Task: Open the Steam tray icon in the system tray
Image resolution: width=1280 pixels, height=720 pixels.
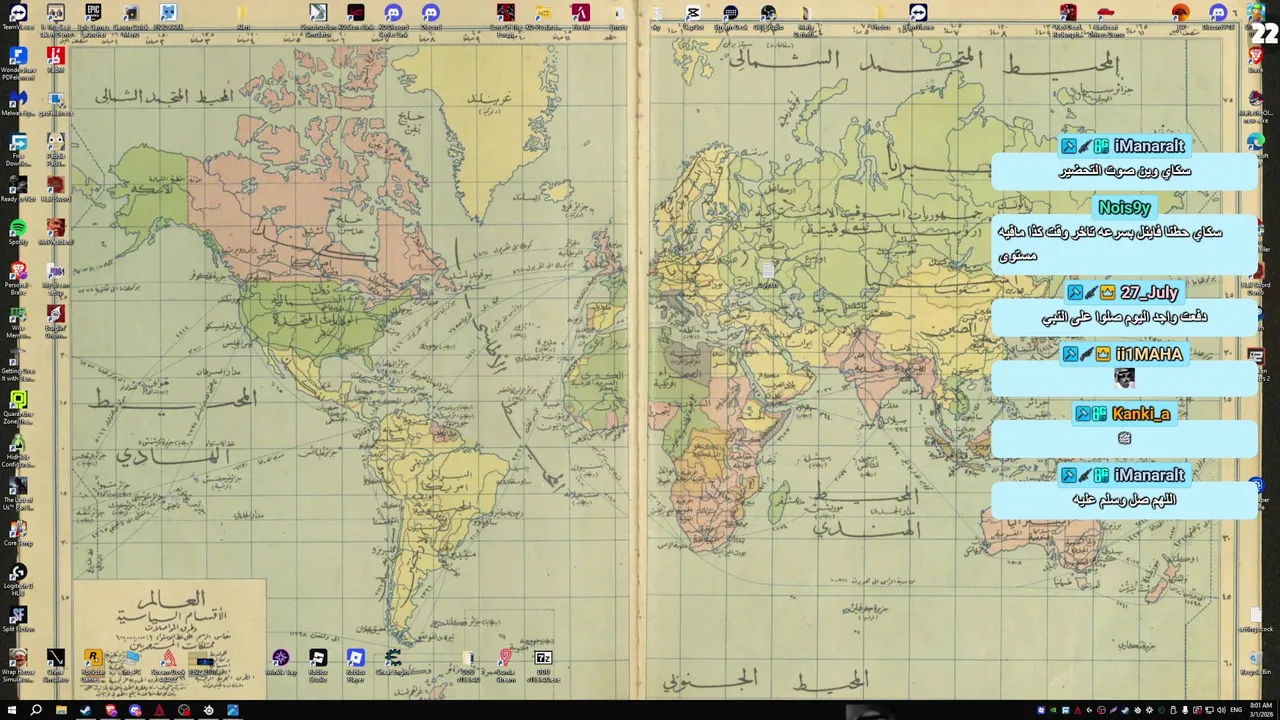Action: 1125,710
